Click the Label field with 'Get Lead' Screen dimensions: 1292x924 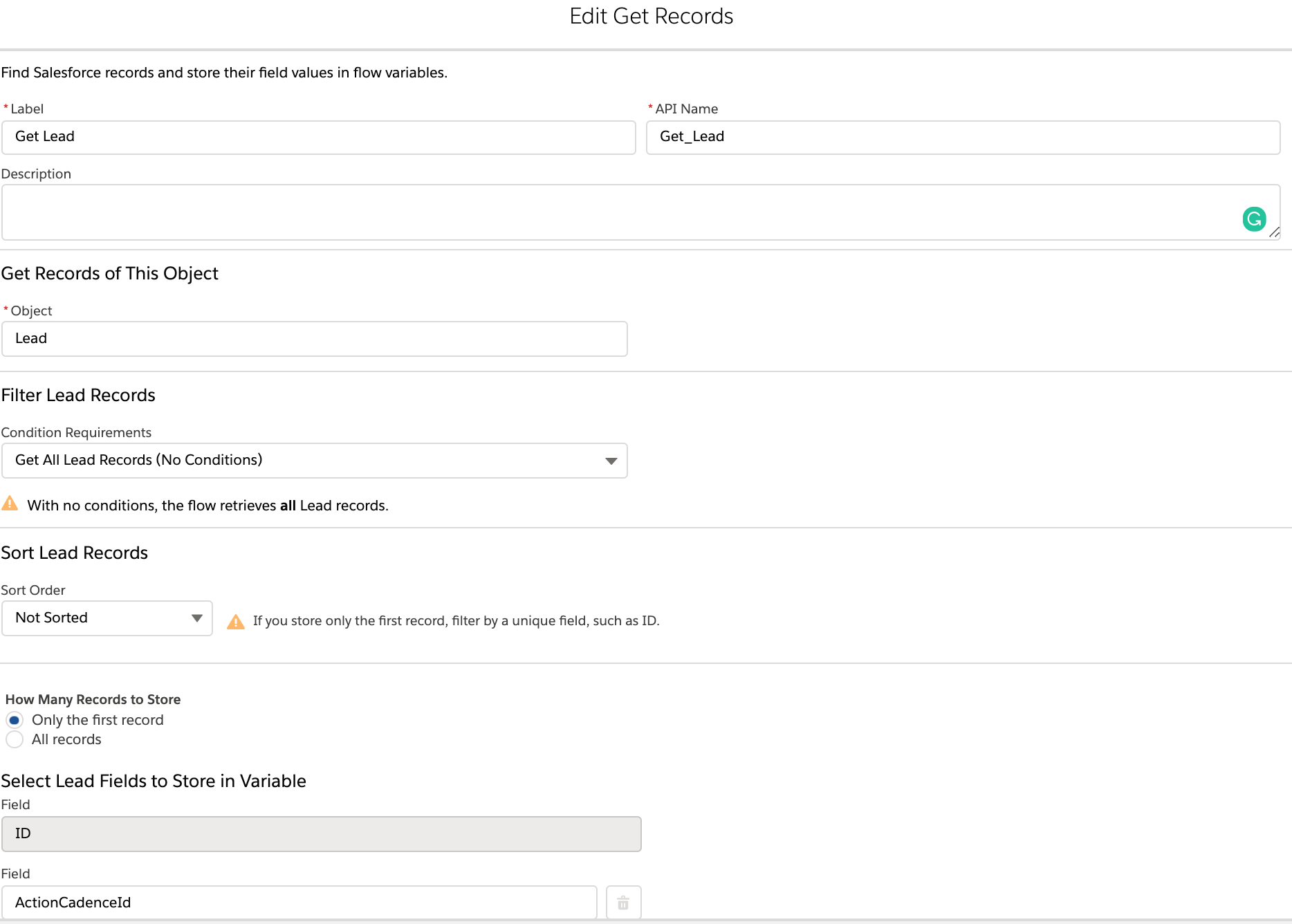tap(318, 137)
